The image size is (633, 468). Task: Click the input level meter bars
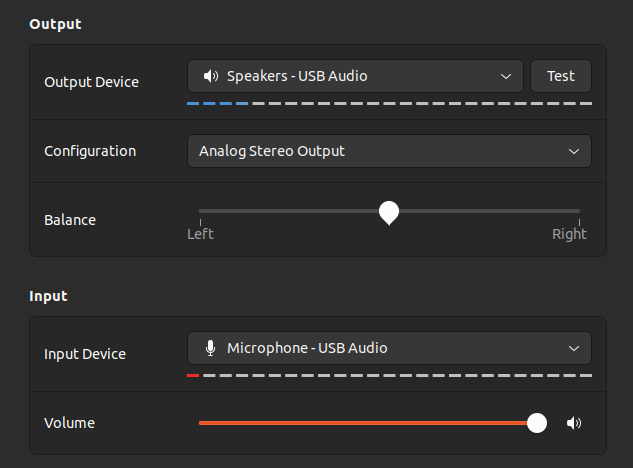tap(389, 375)
